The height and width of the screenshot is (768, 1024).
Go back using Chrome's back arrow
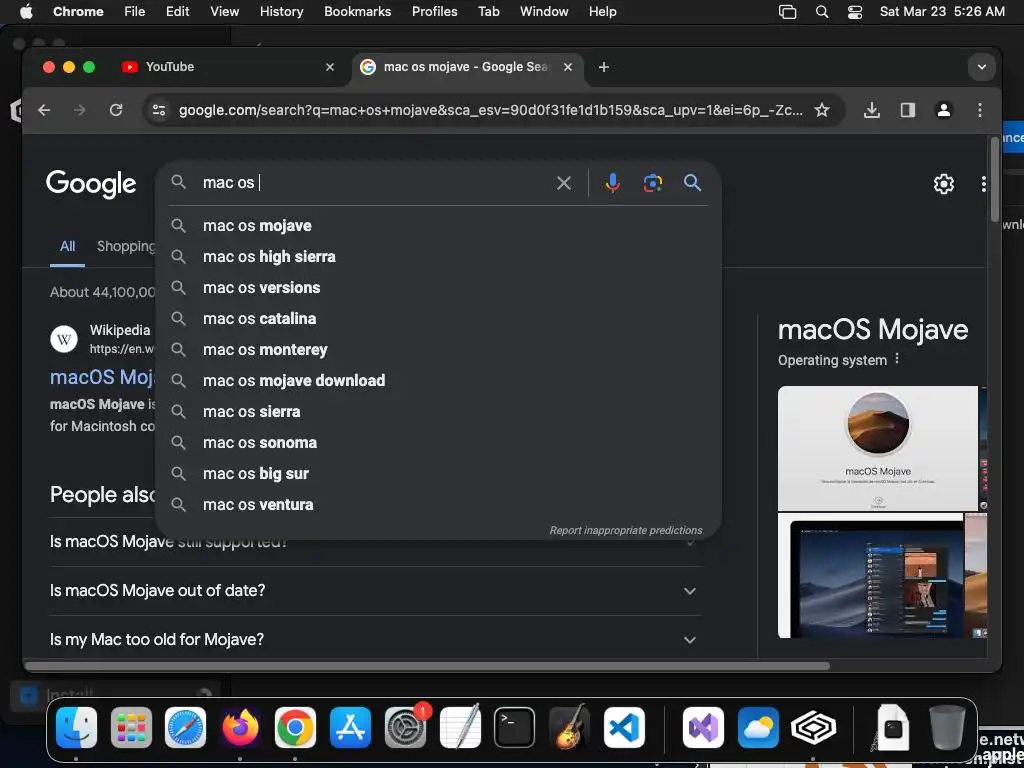pyautogui.click(x=44, y=110)
